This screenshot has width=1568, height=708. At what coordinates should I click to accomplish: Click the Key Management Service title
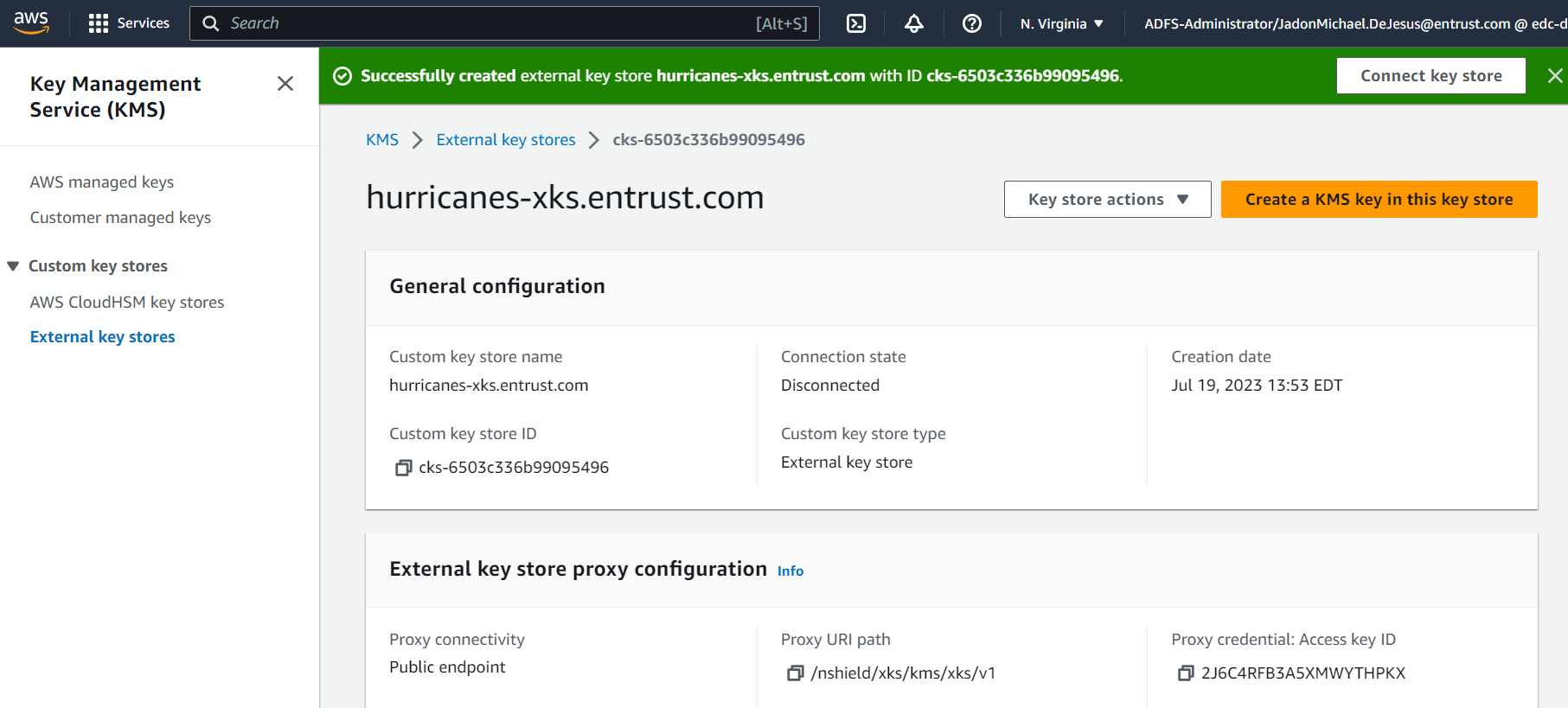[x=115, y=97]
